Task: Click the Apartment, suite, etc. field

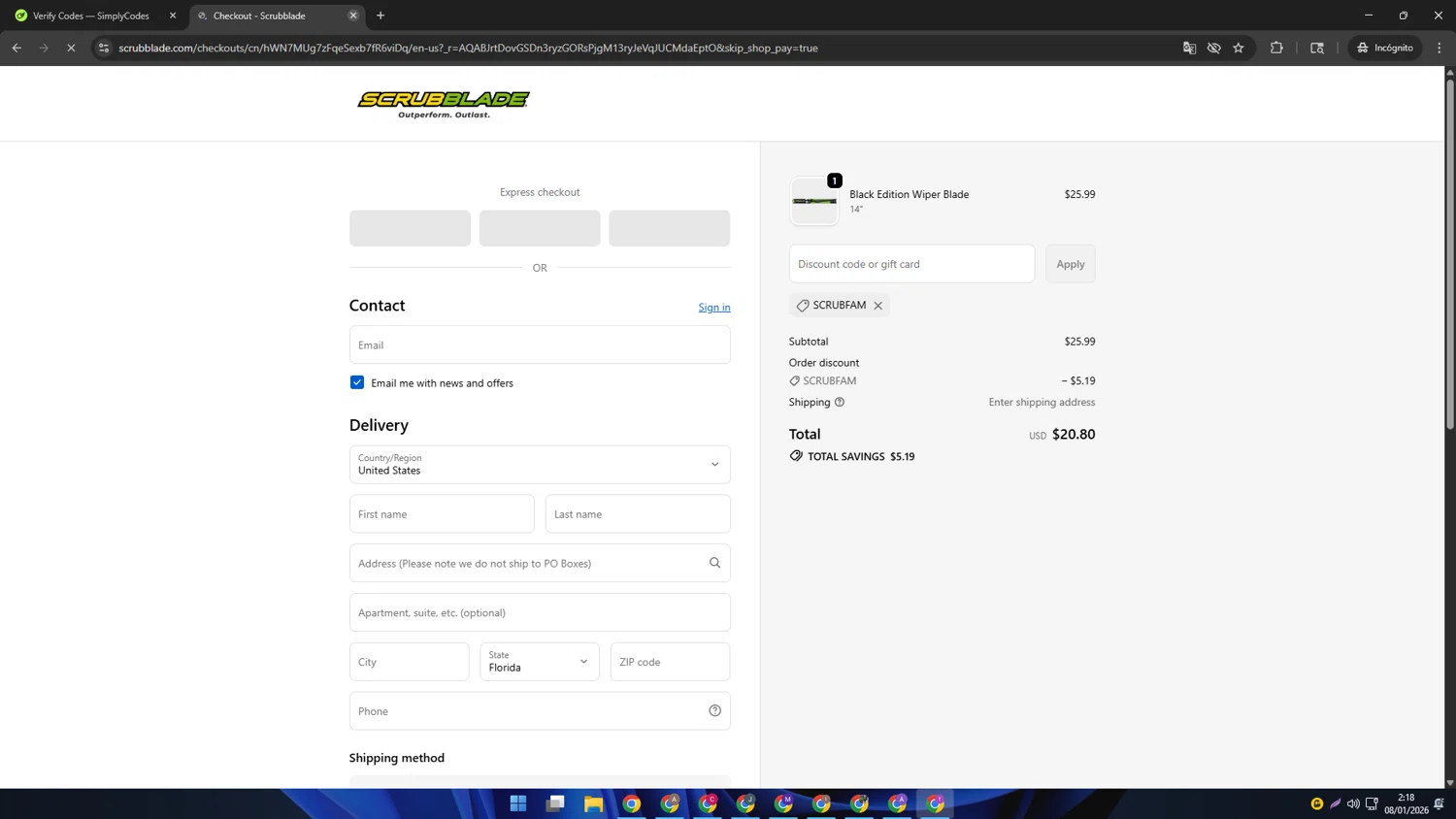Action: tap(540, 612)
